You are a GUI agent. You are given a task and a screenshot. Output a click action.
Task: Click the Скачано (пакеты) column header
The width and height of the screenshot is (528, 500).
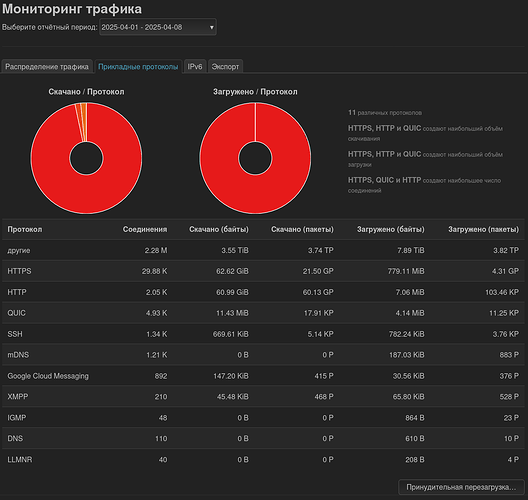pyautogui.click(x=302, y=229)
